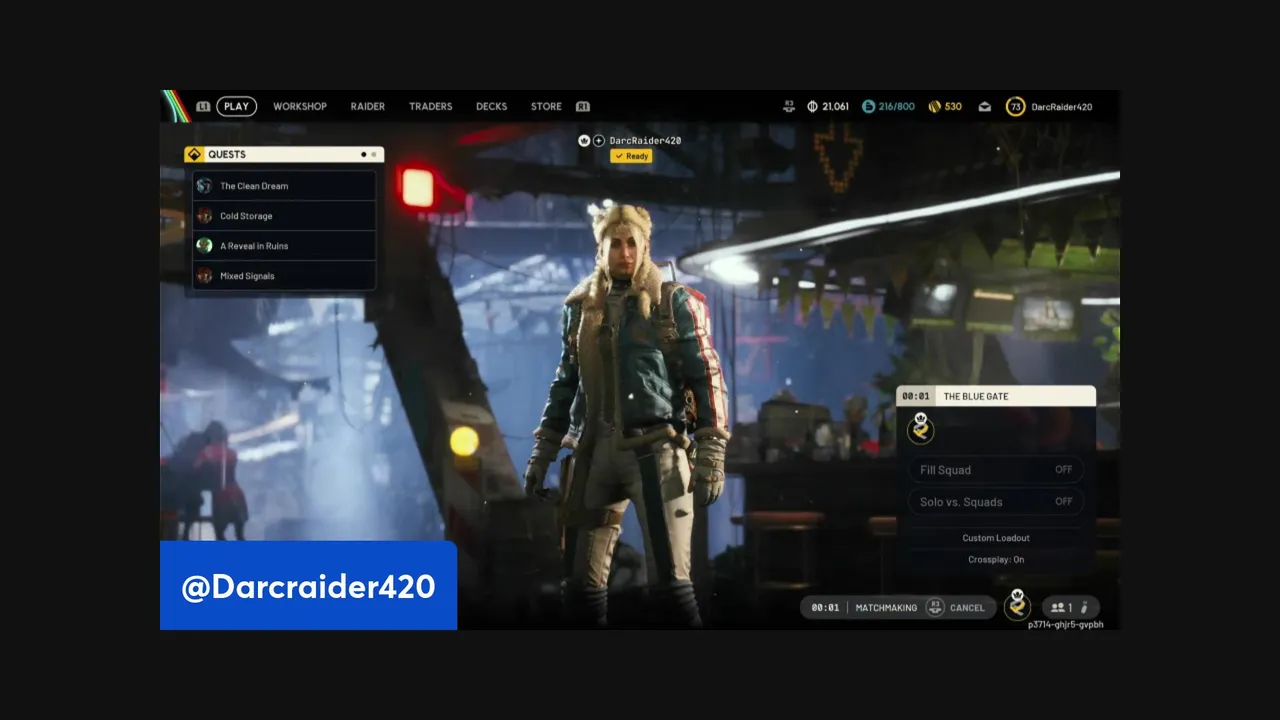1280x720 pixels.
Task: Go to the TRADERS tab
Action: [431, 106]
